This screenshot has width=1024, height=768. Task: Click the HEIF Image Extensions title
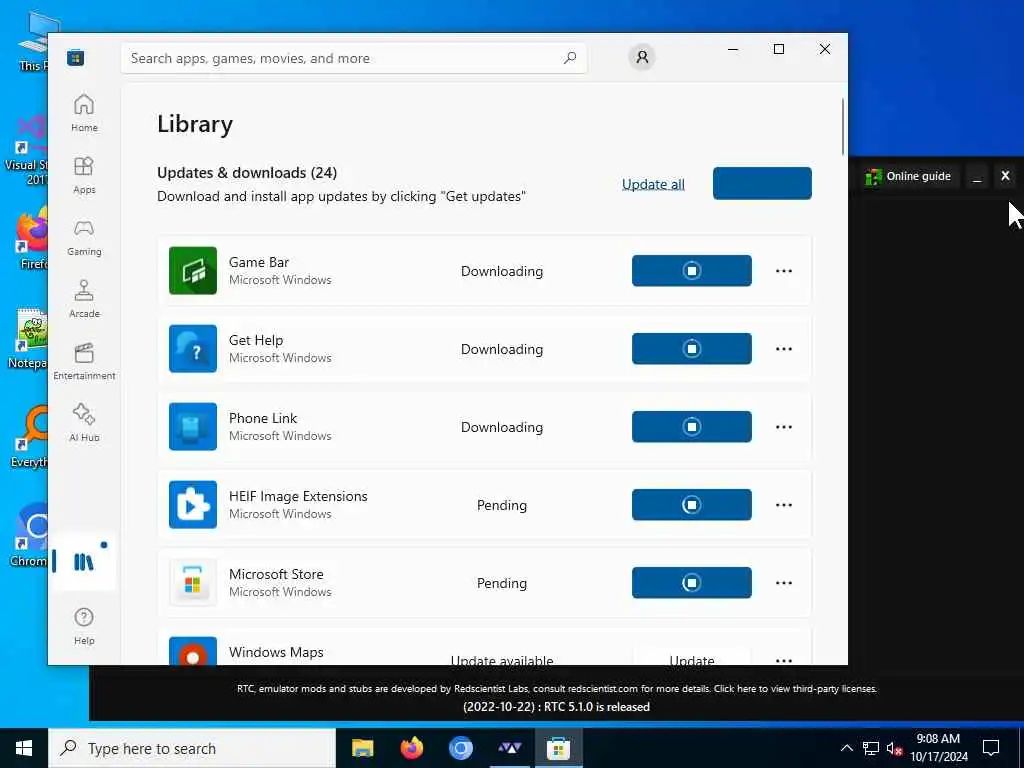coord(298,496)
